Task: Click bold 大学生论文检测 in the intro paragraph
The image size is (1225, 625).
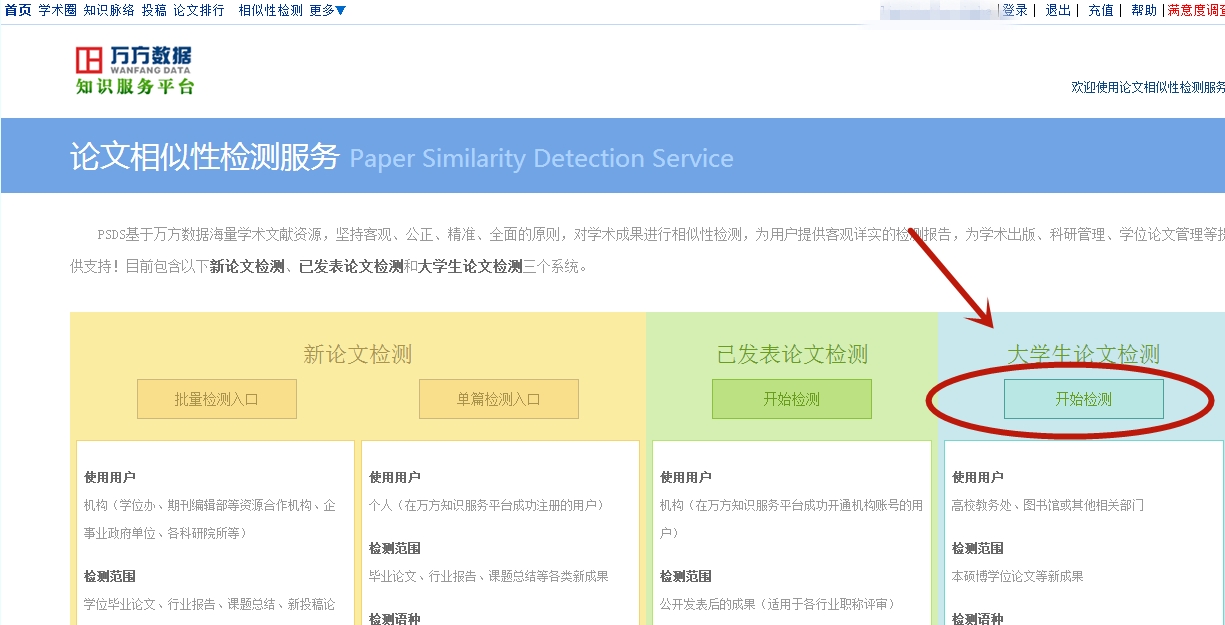Action: [470, 267]
